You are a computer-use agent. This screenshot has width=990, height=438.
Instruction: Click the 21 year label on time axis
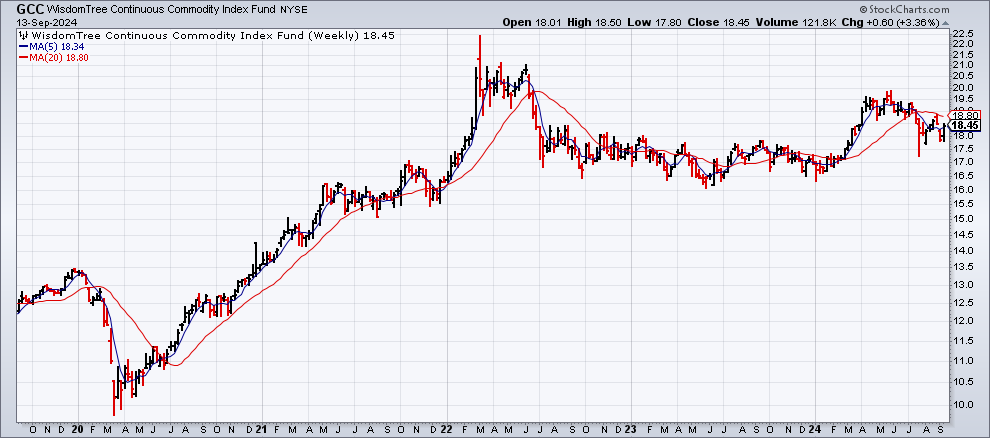[263, 429]
